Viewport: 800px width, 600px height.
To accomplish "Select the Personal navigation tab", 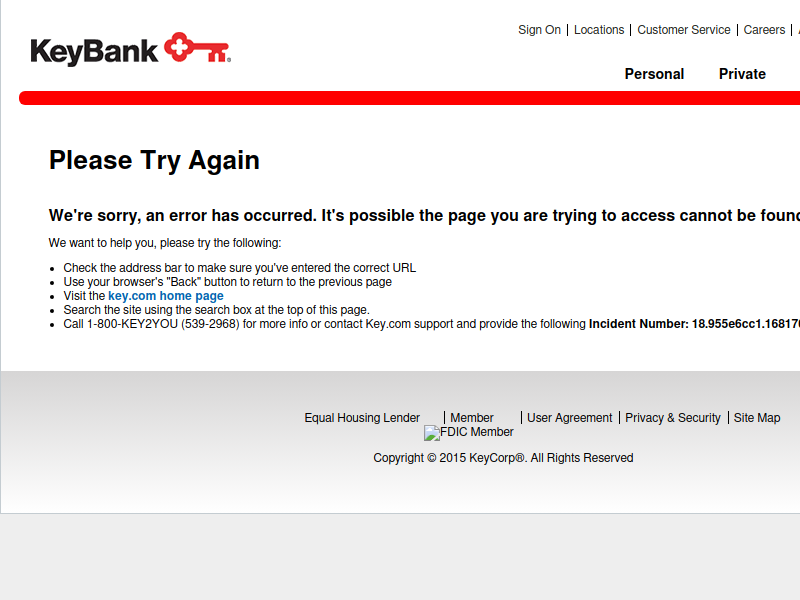I will tap(654, 74).
